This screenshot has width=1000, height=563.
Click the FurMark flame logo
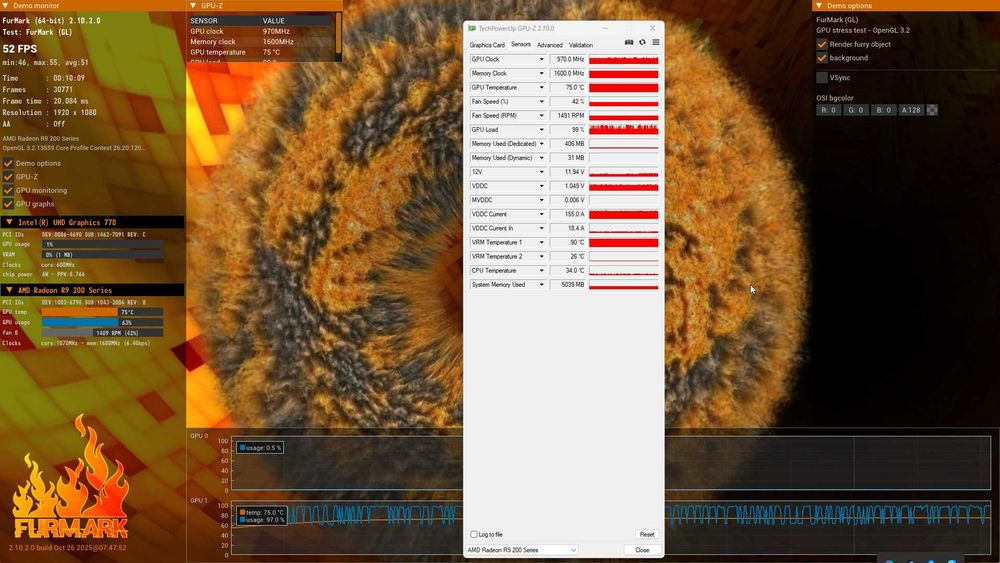click(x=71, y=477)
